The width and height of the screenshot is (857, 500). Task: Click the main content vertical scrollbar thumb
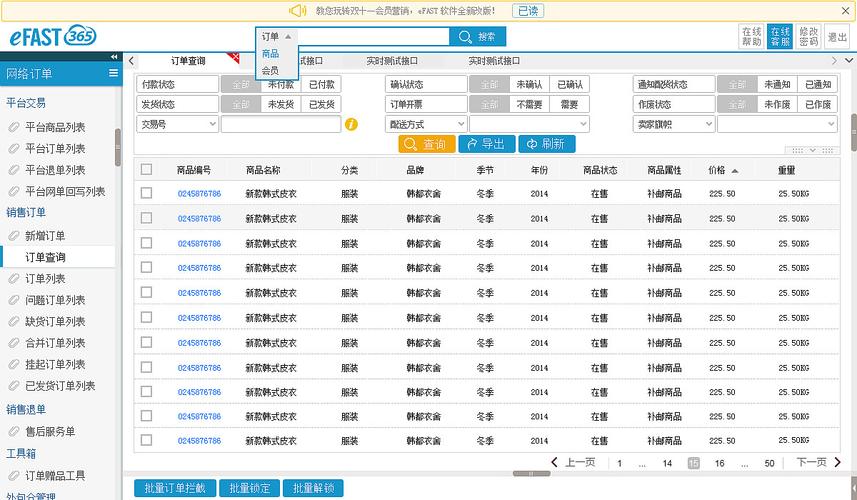[854, 132]
